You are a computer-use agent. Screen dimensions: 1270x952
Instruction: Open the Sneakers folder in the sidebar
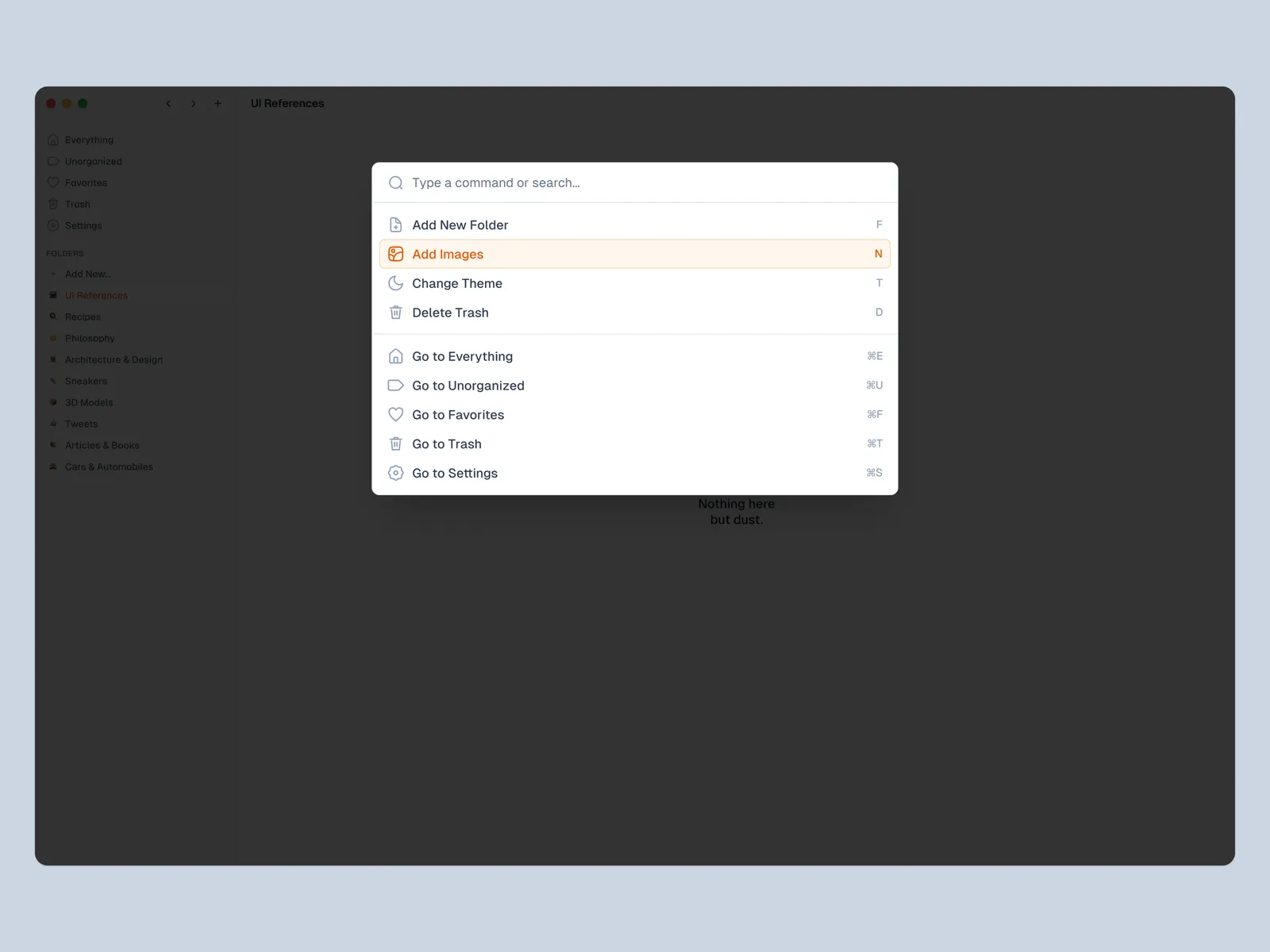pyautogui.click(x=86, y=382)
